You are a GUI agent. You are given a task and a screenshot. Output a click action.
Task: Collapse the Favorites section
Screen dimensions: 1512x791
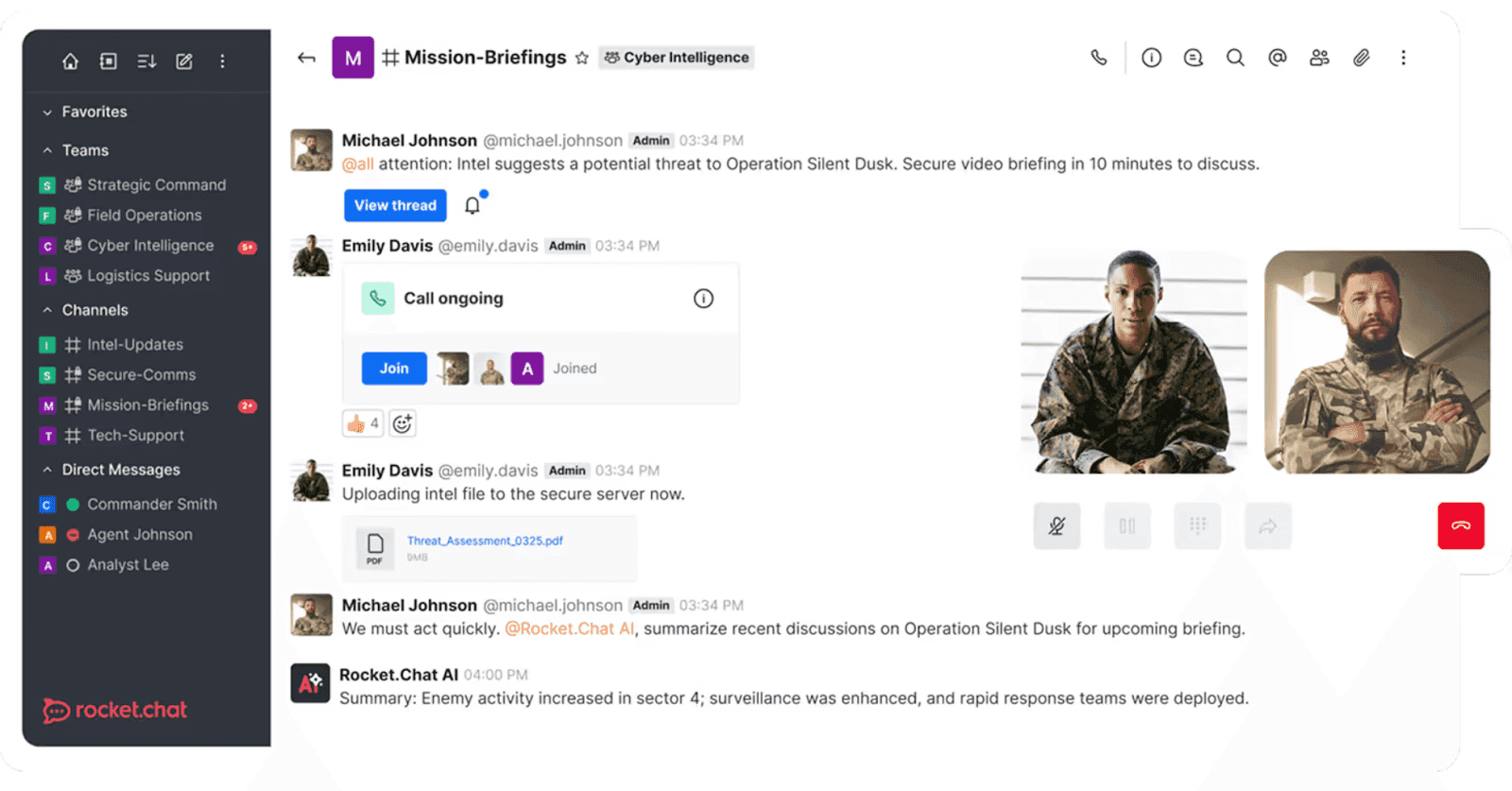[48, 112]
